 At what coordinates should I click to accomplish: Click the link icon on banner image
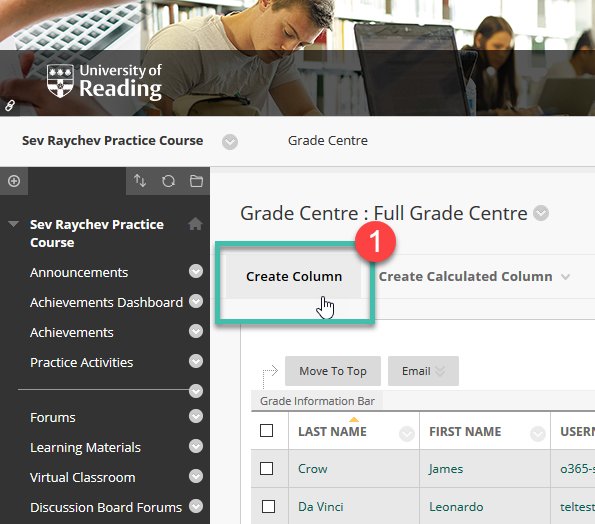pyautogui.click(x=10, y=105)
